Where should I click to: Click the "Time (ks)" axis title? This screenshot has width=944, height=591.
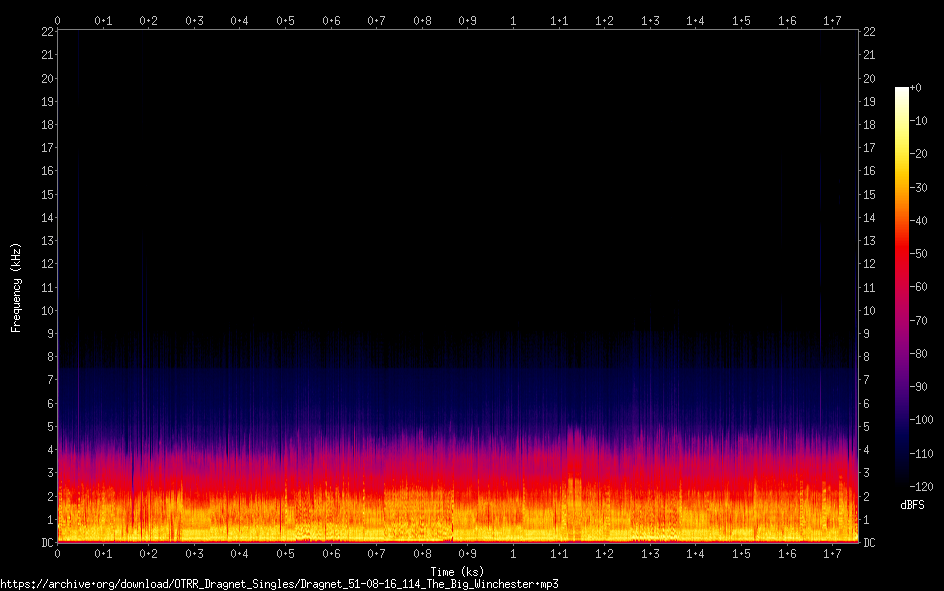tap(457, 572)
